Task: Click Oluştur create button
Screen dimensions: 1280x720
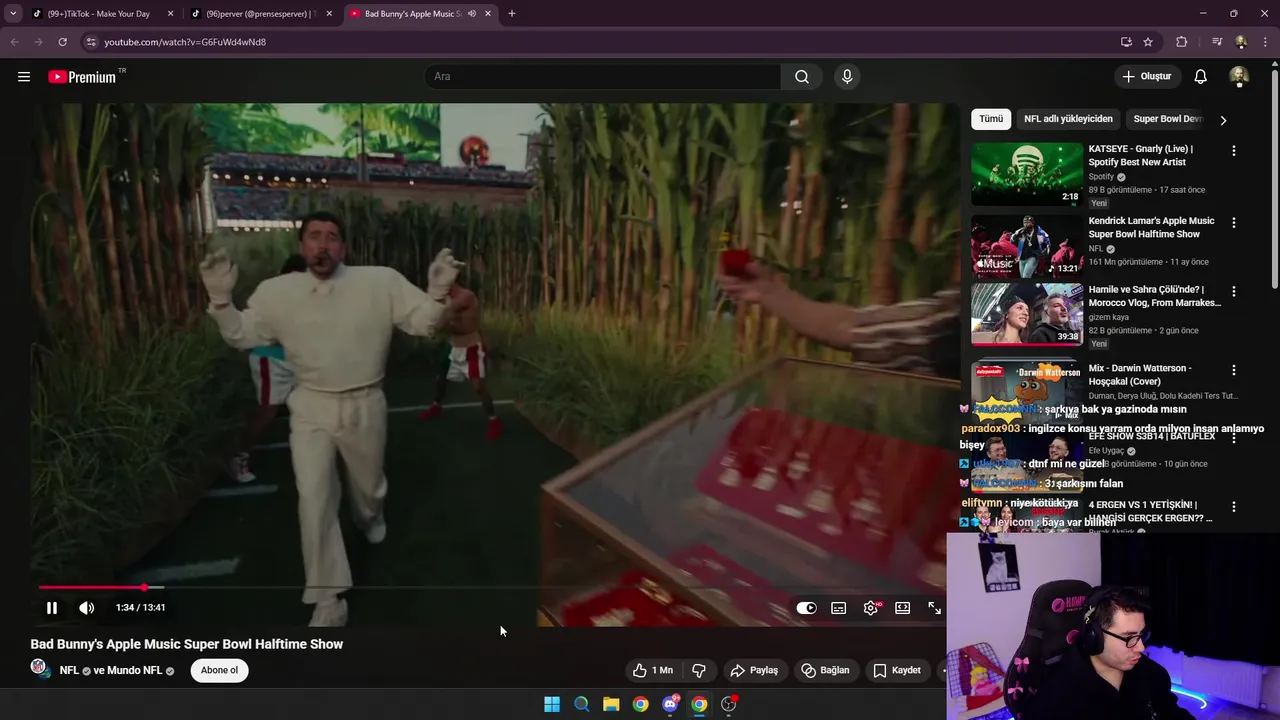Action: 1146,77
